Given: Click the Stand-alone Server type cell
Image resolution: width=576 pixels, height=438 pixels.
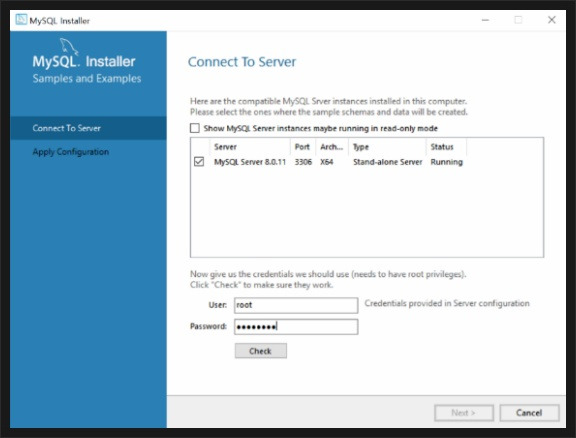Looking at the screenshot, I should click(388, 162).
